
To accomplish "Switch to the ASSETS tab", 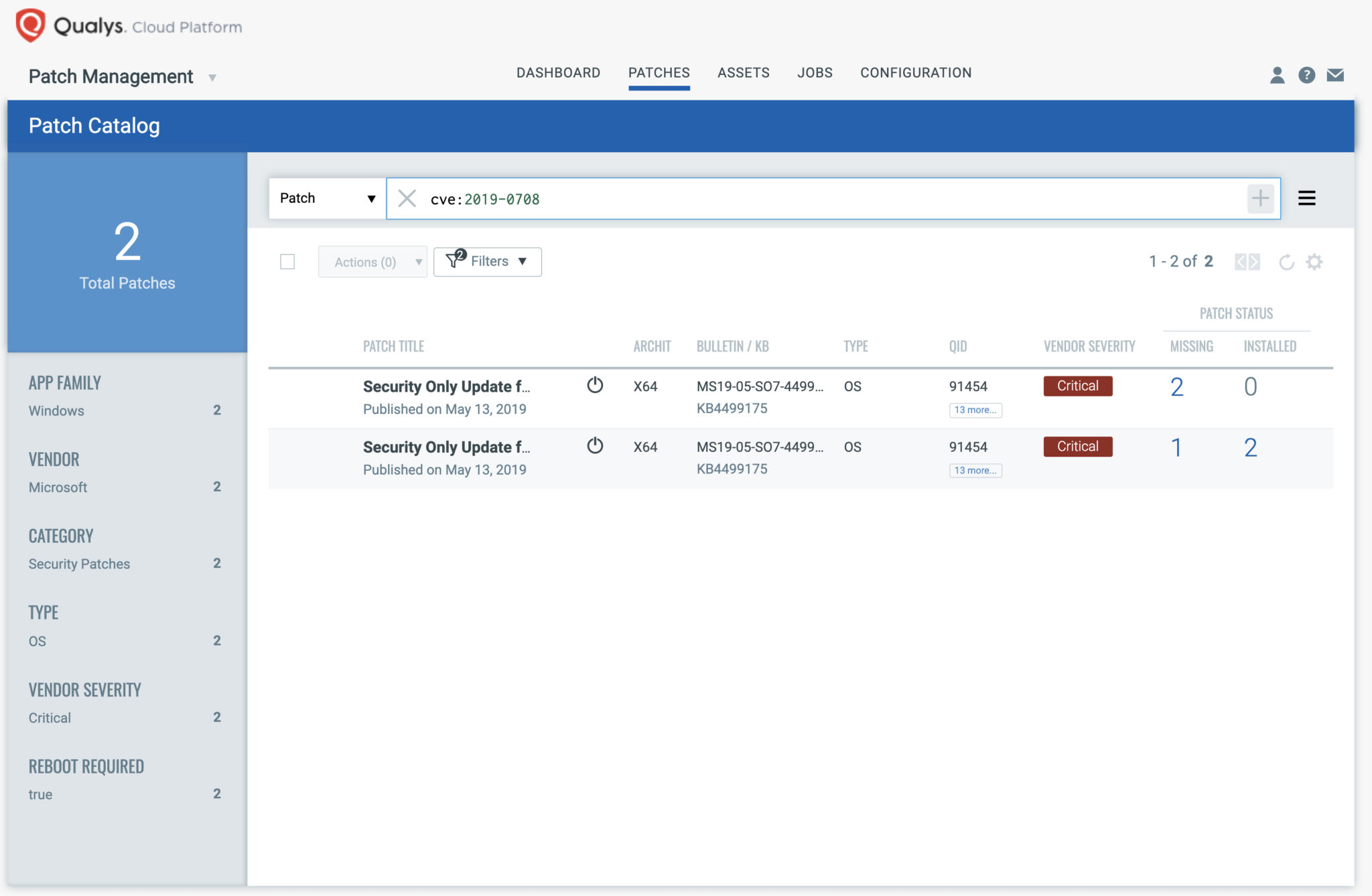I will tap(744, 72).
